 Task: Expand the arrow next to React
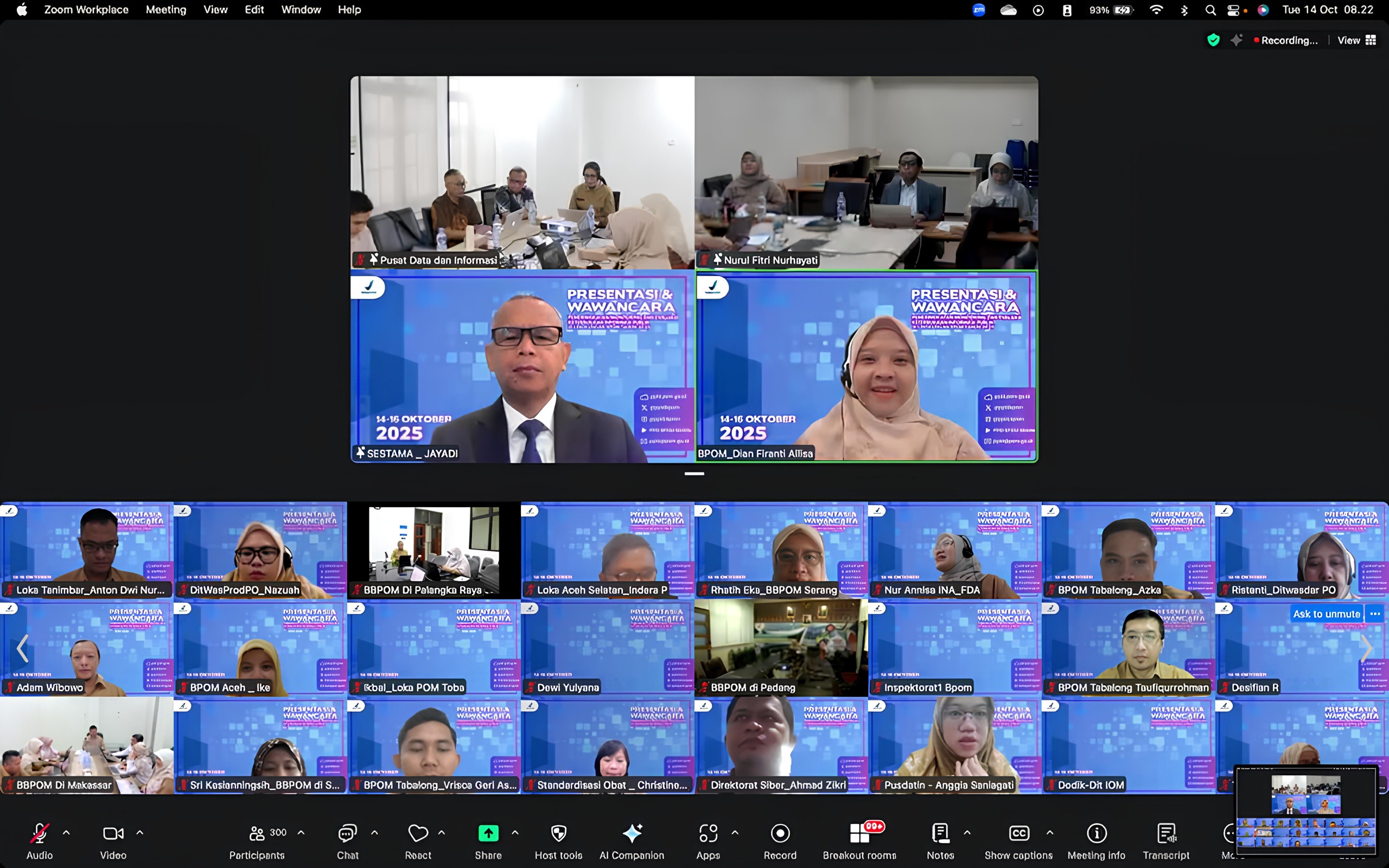tap(441, 832)
